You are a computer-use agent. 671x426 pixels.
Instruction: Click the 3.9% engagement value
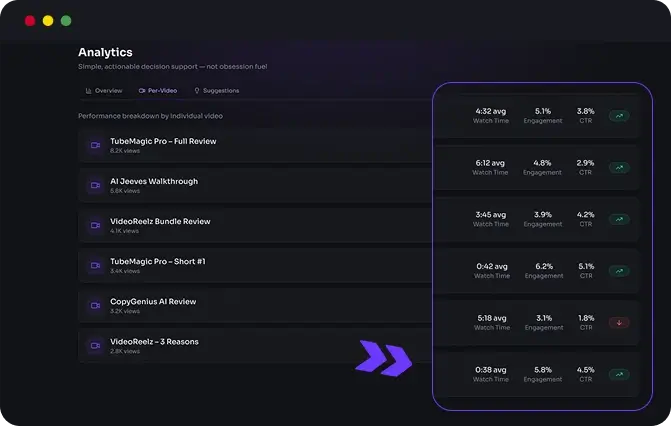click(543, 215)
